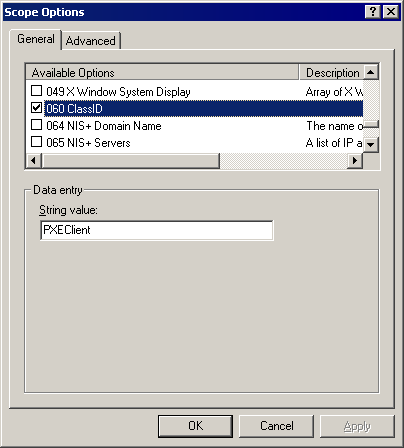The width and height of the screenshot is (404, 448).
Task: Click the 'A list of IP a' description cell
Action: coord(334,143)
